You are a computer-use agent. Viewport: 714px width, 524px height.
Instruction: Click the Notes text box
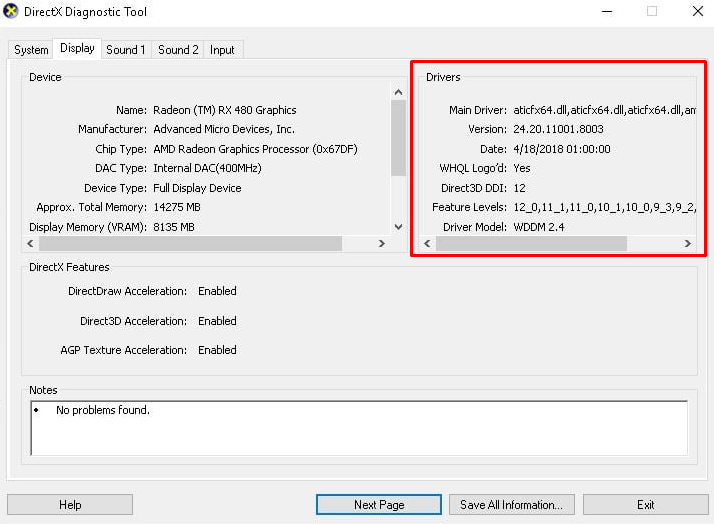(359, 428)
